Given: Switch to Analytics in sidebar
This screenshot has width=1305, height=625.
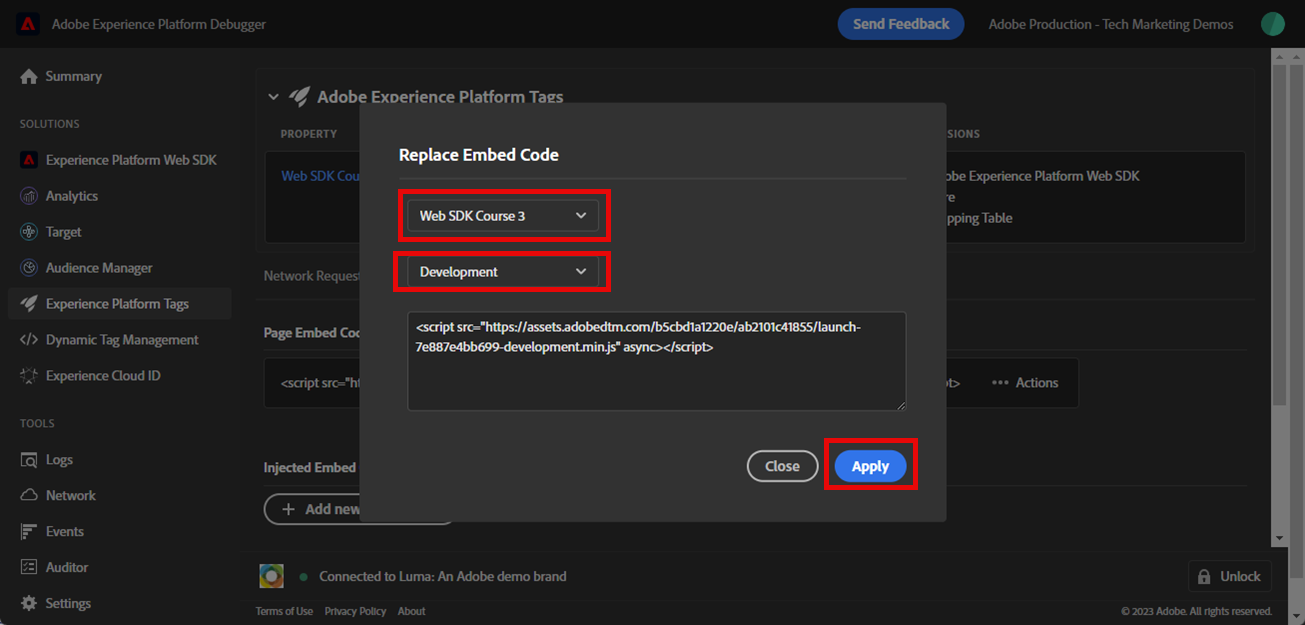Looking at the screenshot, I should (72, 196).
